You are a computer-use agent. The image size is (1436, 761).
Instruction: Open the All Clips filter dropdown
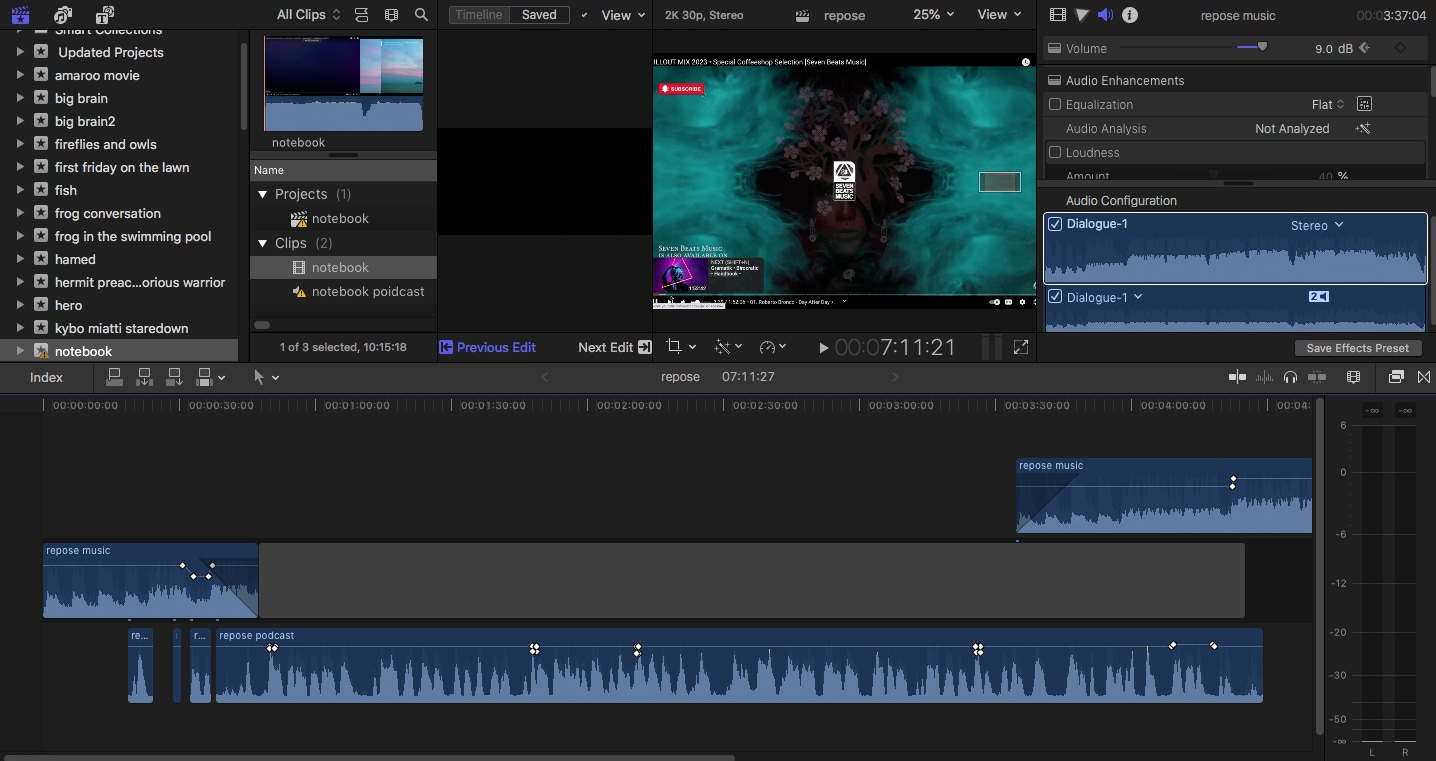point(308,15)
